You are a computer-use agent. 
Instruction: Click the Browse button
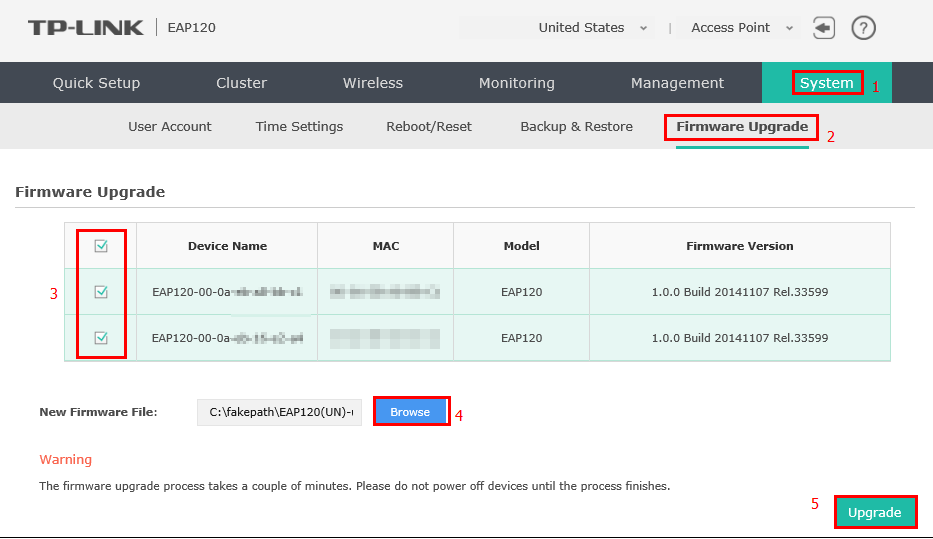click(411, 412)
